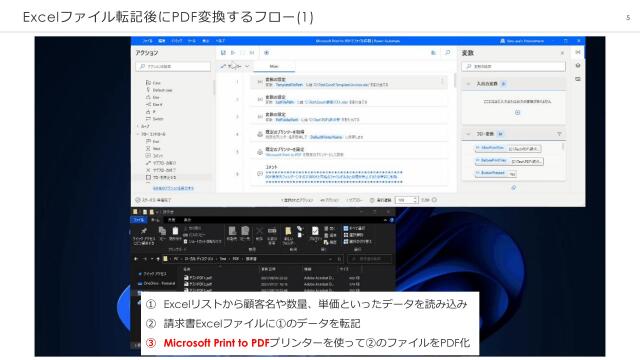
Task: Open the Images pane icon
Action: 578,79
